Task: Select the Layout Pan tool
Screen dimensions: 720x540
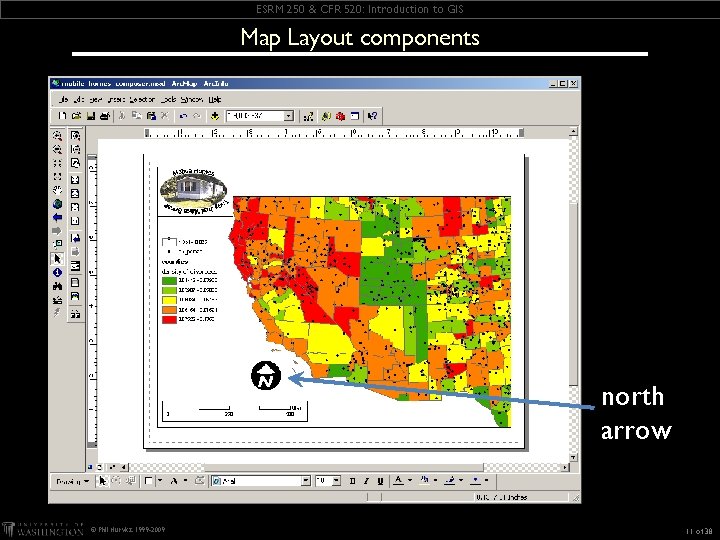Action: pos(75,163)
